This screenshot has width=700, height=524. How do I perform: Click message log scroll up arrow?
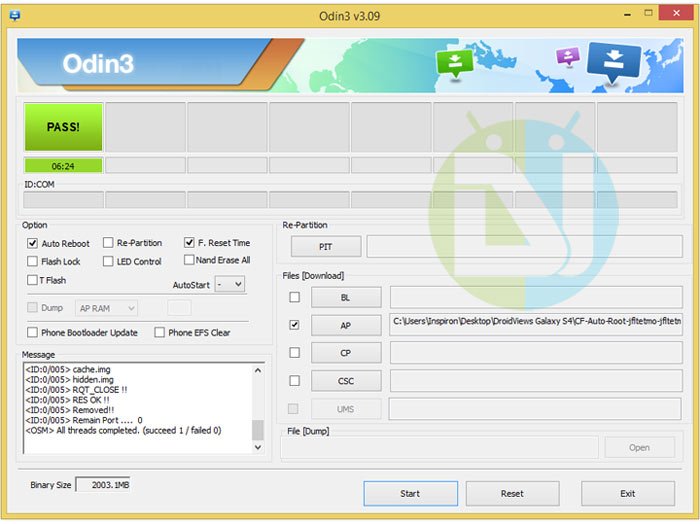pyautogui.click(x=258, y=370)
